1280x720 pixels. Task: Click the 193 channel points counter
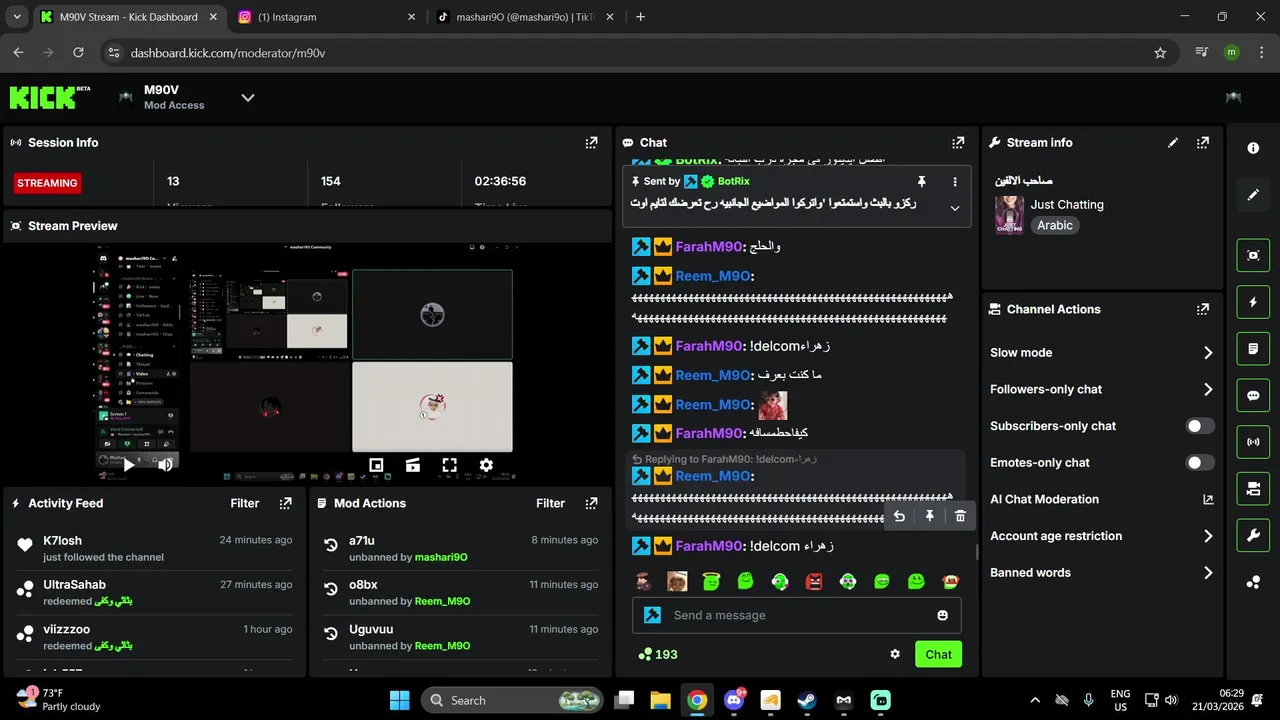658,654
